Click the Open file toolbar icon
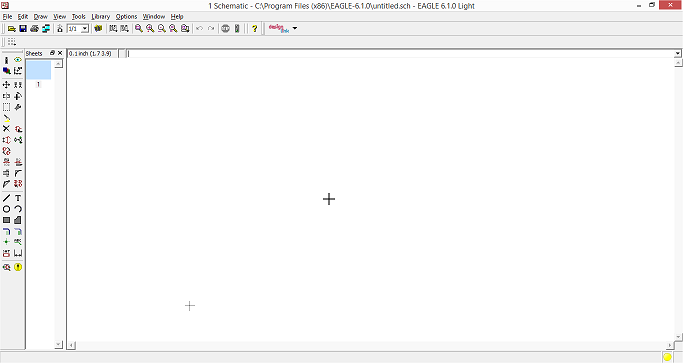683x363 pixels. point(12,28)
